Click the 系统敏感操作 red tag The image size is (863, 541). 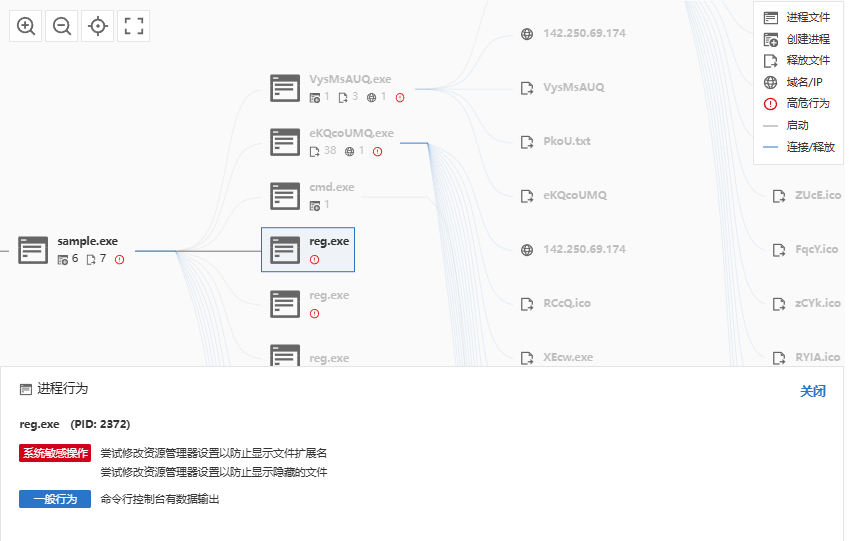[54, 453]
